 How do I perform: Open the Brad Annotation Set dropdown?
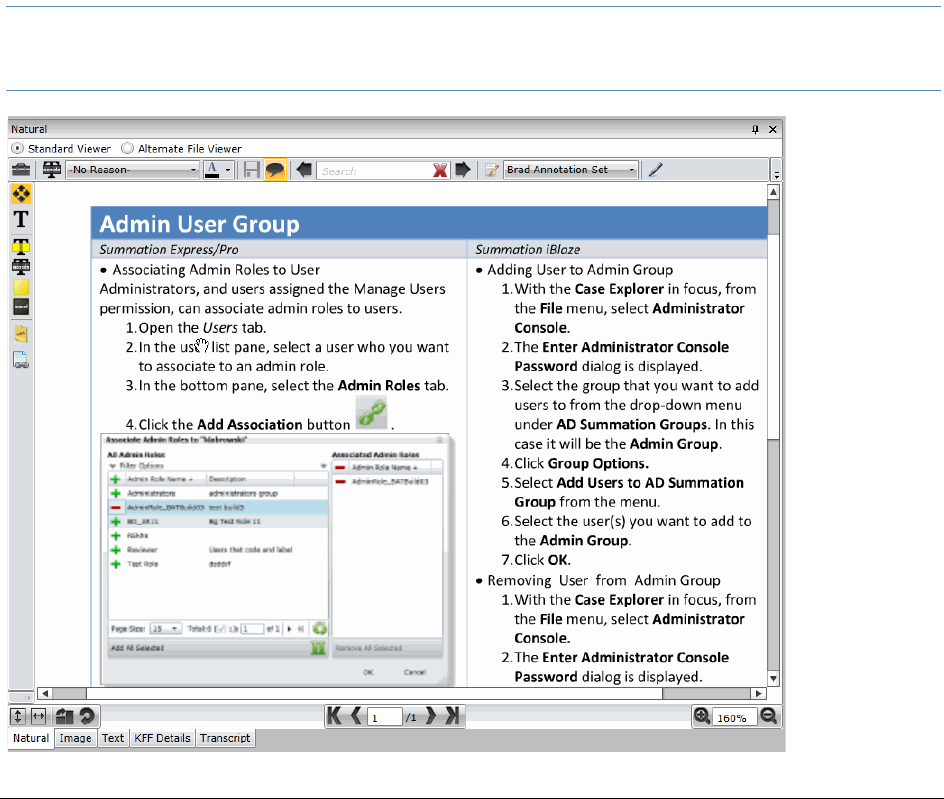[570, 170]
